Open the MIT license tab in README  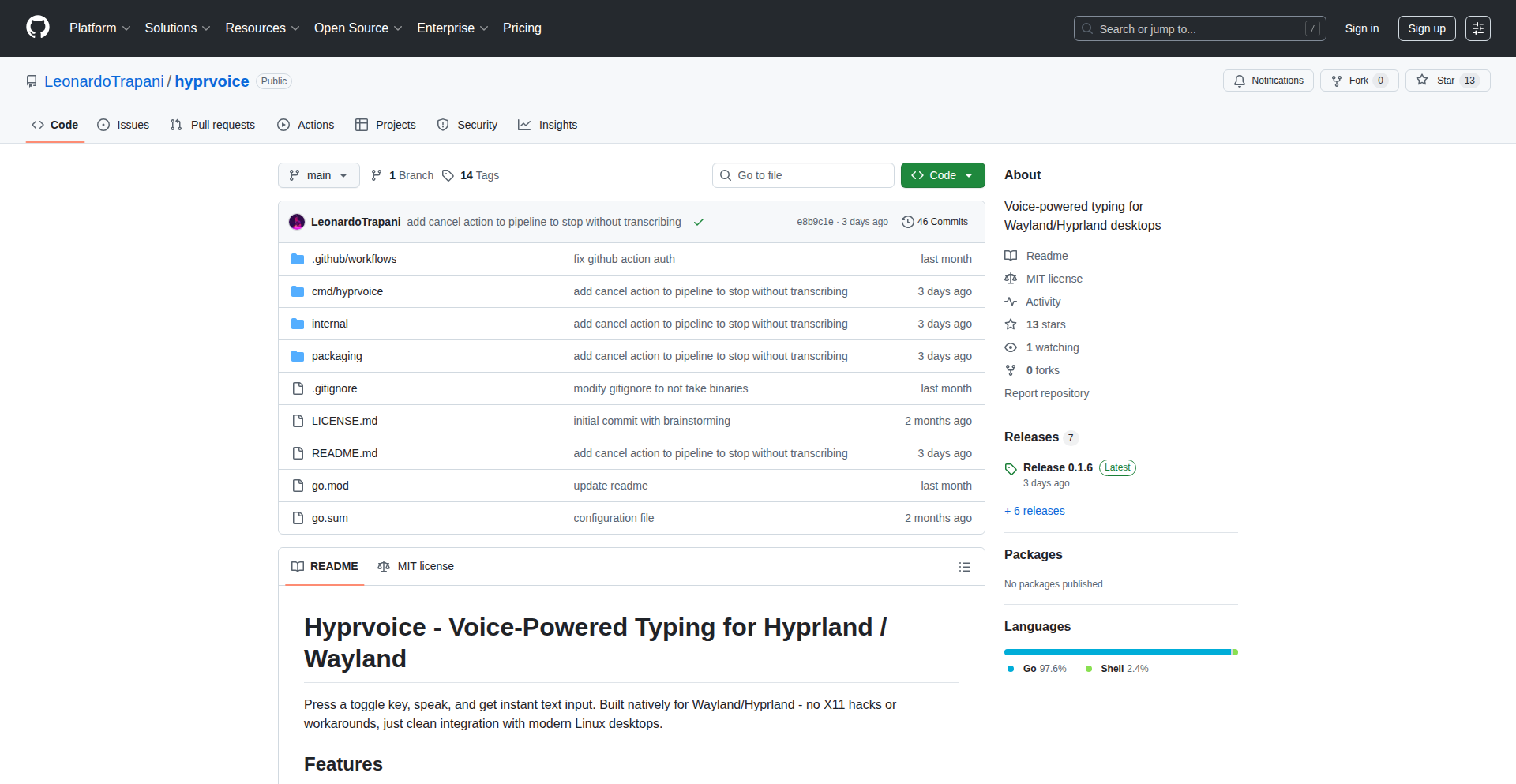pos(416,566)
